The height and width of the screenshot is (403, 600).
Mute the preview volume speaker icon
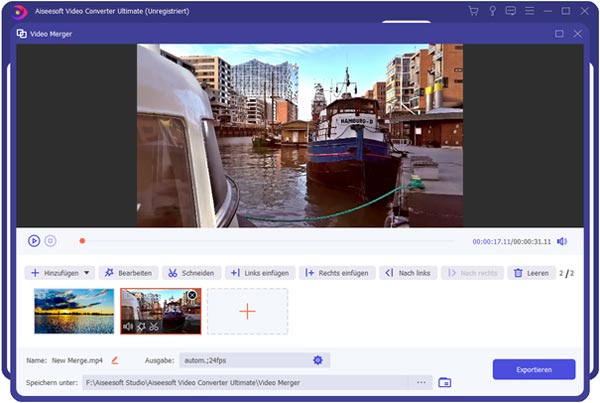click(x=562, y=241)
